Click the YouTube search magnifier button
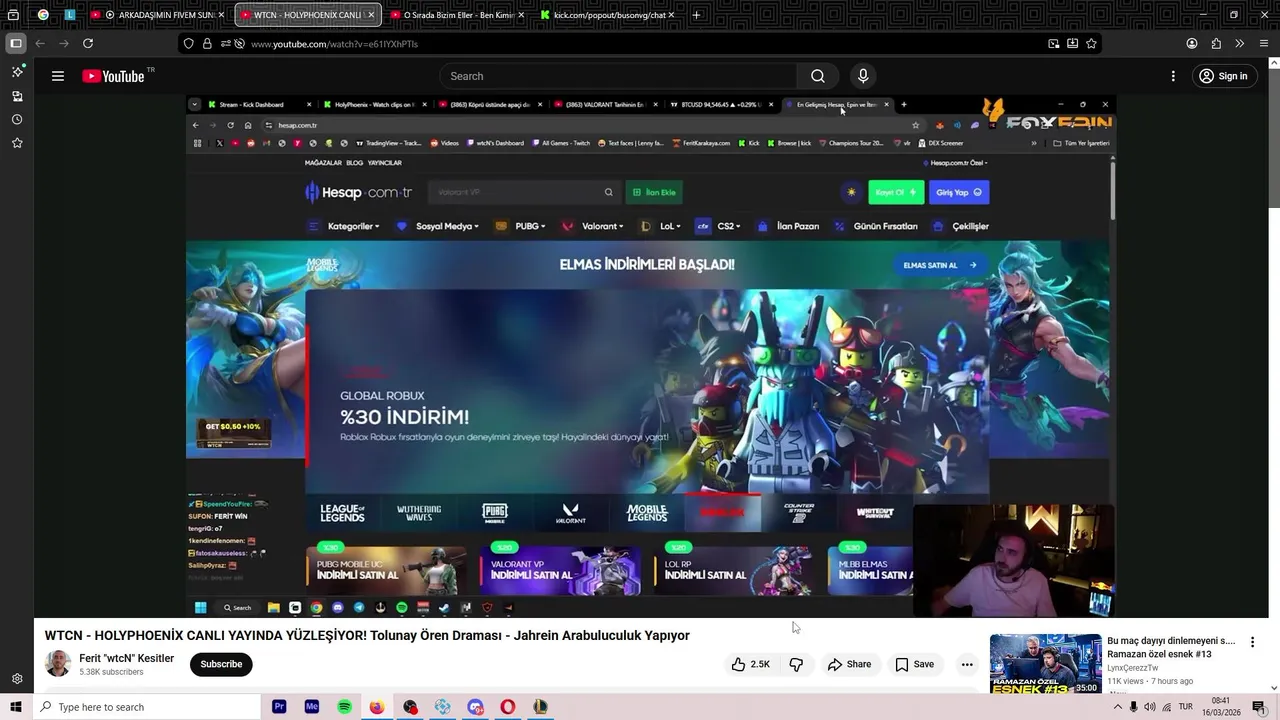This screenshot has height=720, width=1280. pyautogui.click(x=818, y=76)
